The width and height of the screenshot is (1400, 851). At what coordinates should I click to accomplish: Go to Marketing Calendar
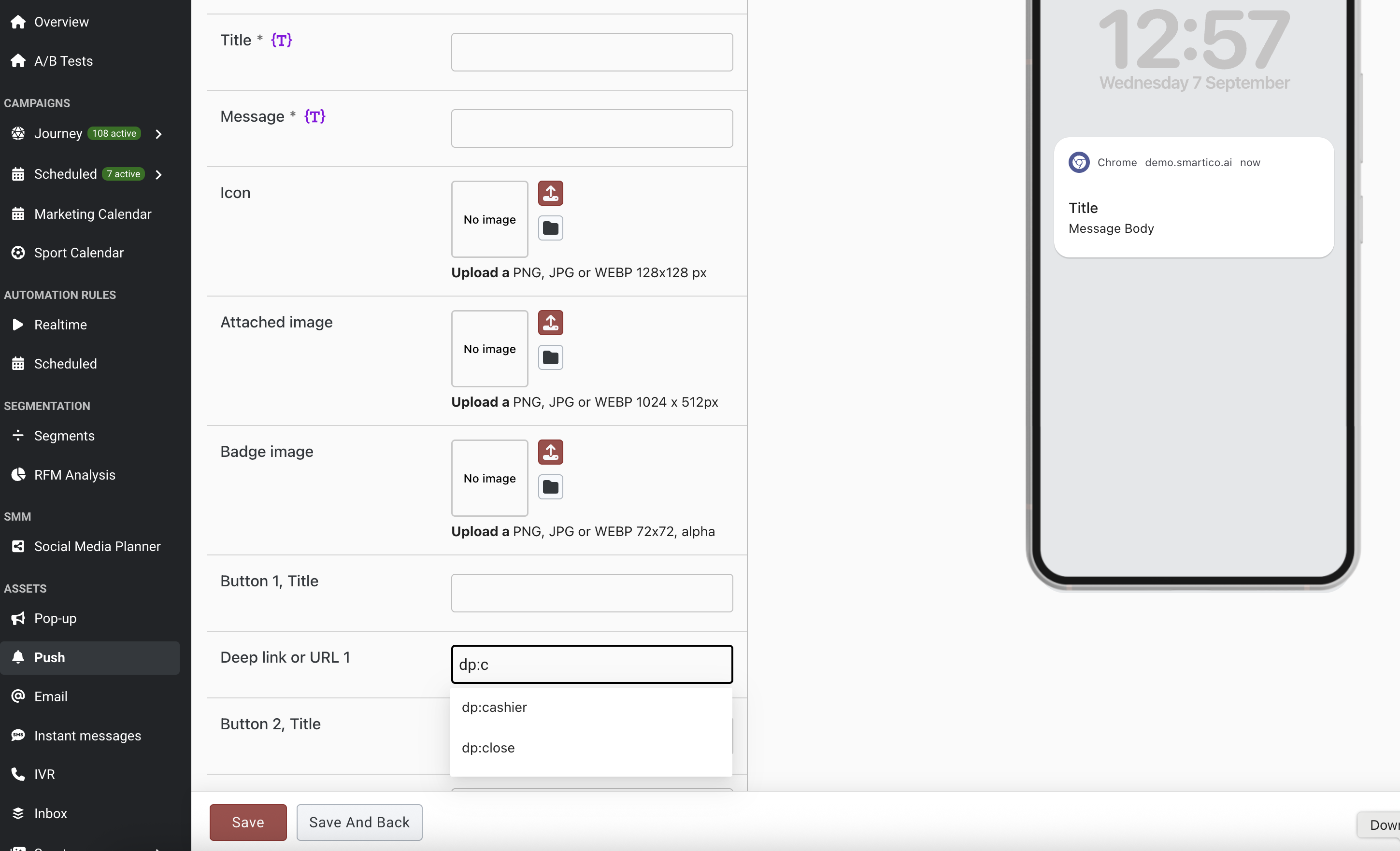(93, 214)
